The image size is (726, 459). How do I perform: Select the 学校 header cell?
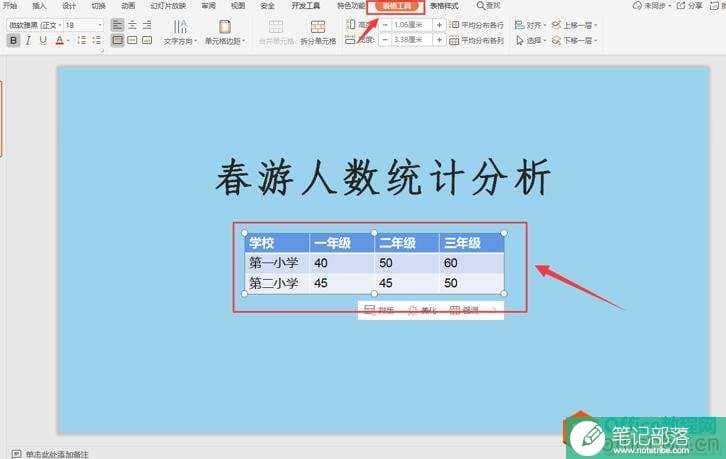point(277,243)
